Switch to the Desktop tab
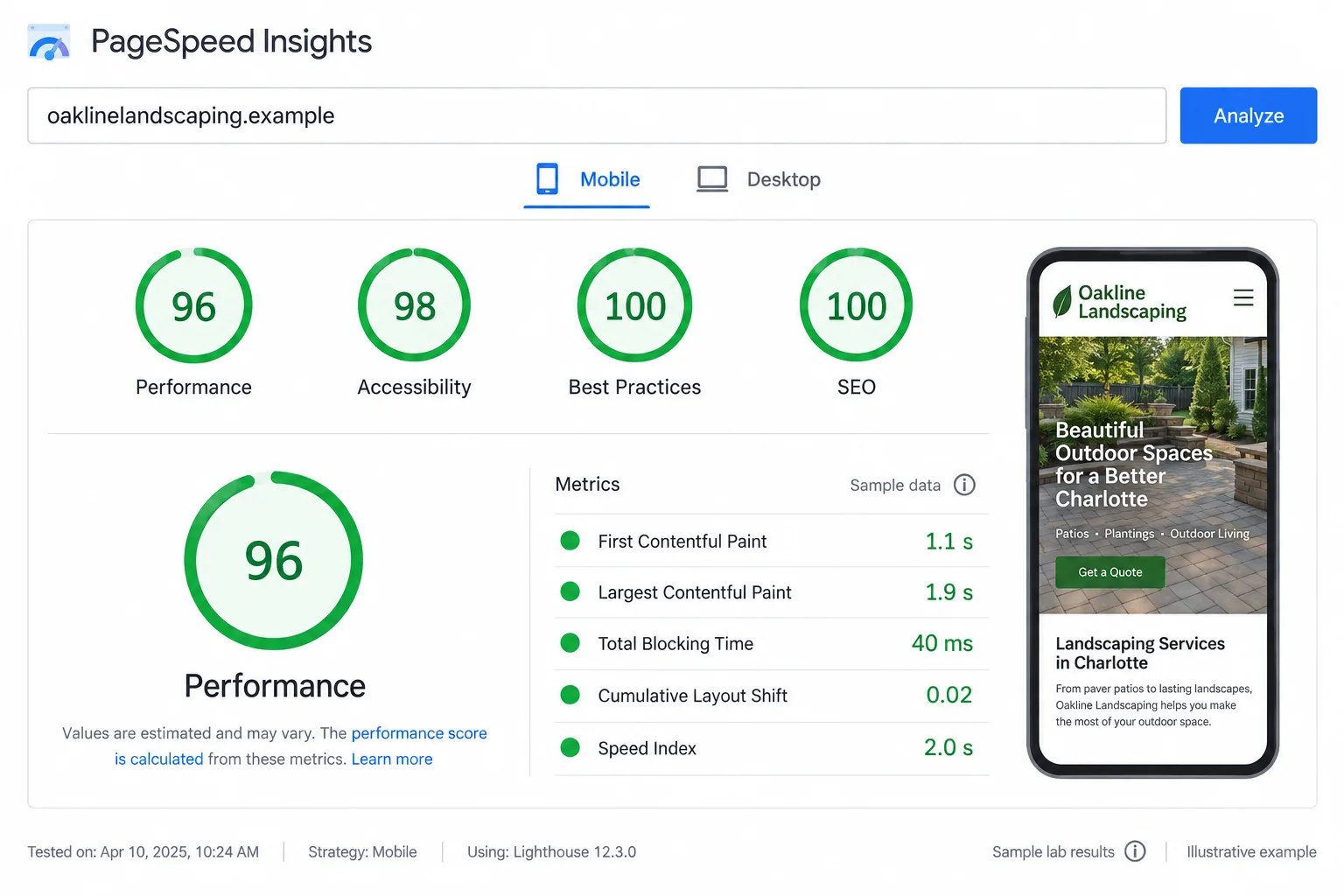The height and width of the screenshot is (896, 1344). [x=759, y=179]
